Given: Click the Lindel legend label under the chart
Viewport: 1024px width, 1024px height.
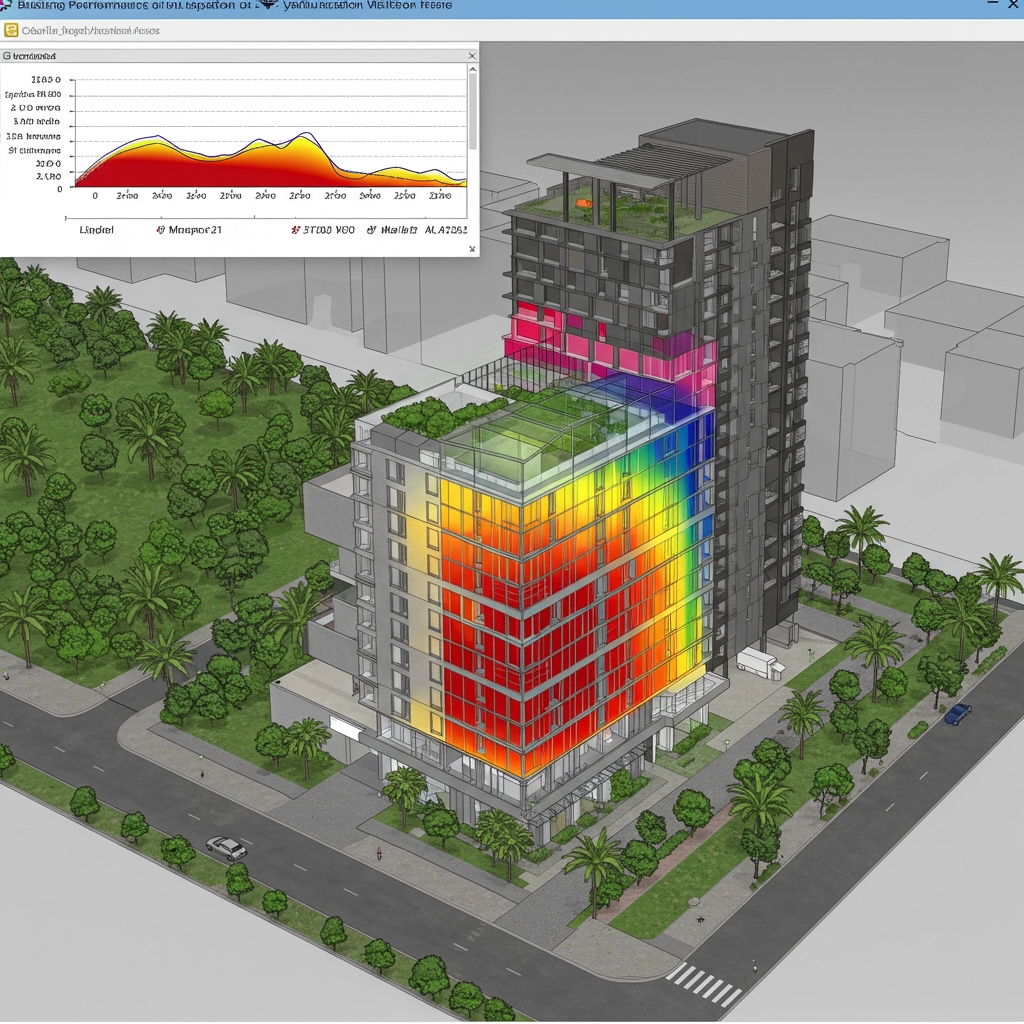Looking at the screenshot, I should tap(97, 230).
